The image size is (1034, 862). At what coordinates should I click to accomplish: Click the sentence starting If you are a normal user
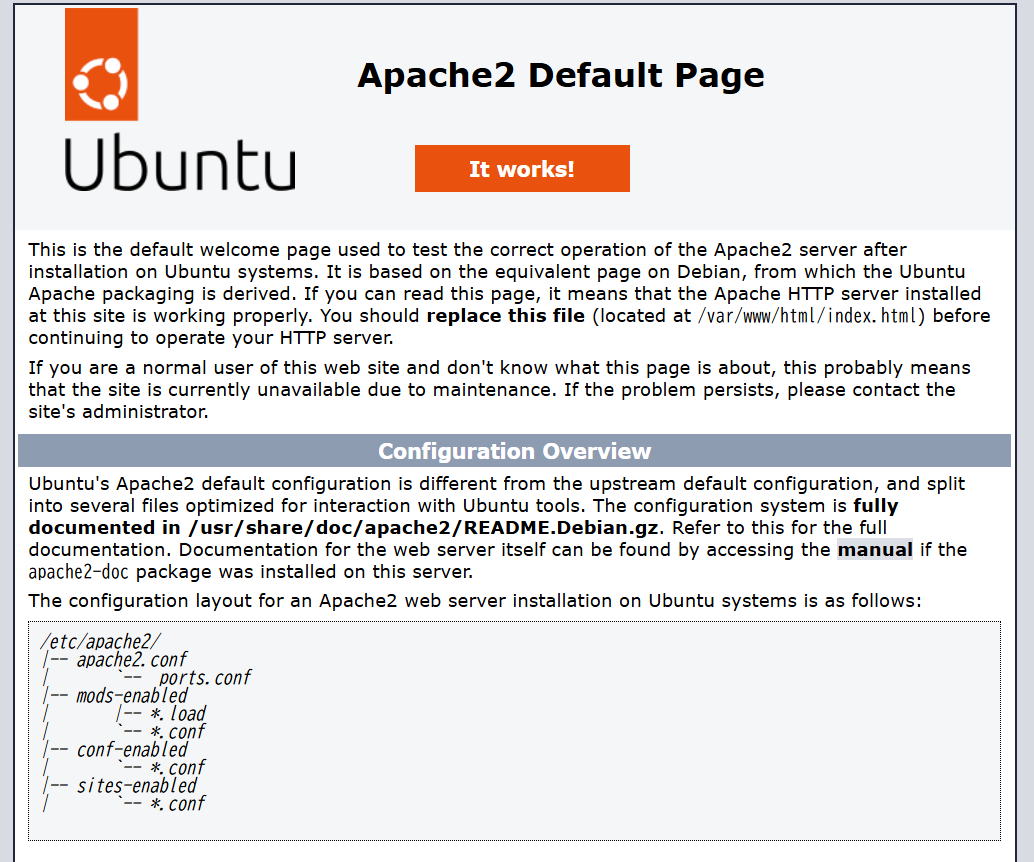coord(499,390)
